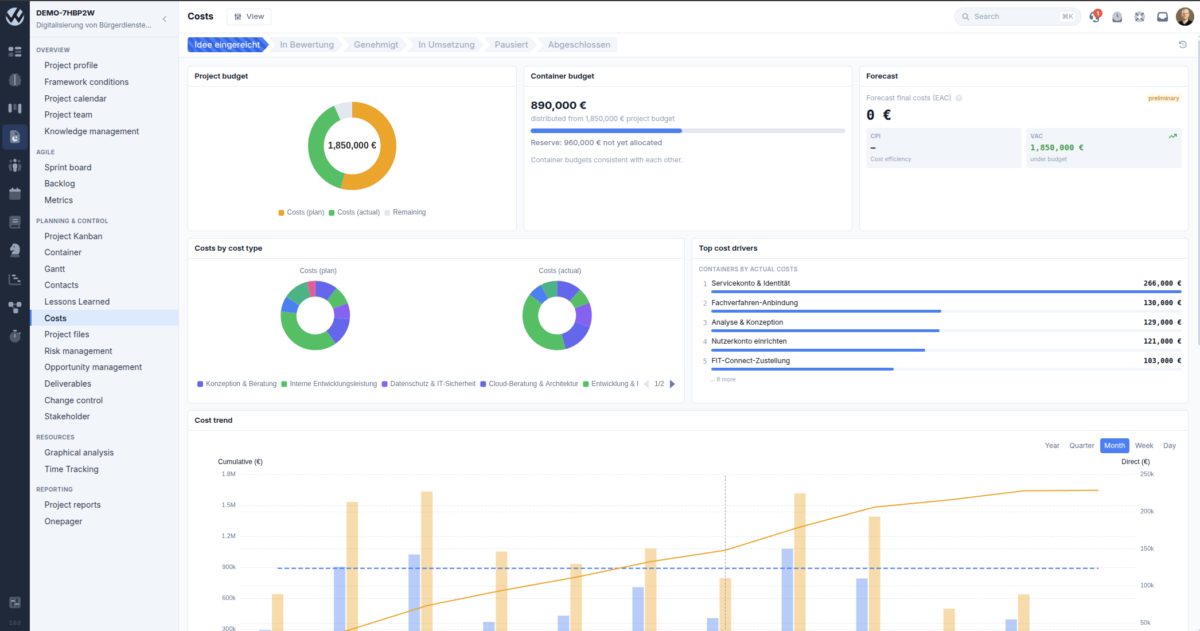Expand the '... 8 more' cost drivers link
Screen dimensions: 1200x631
point(723,379)
